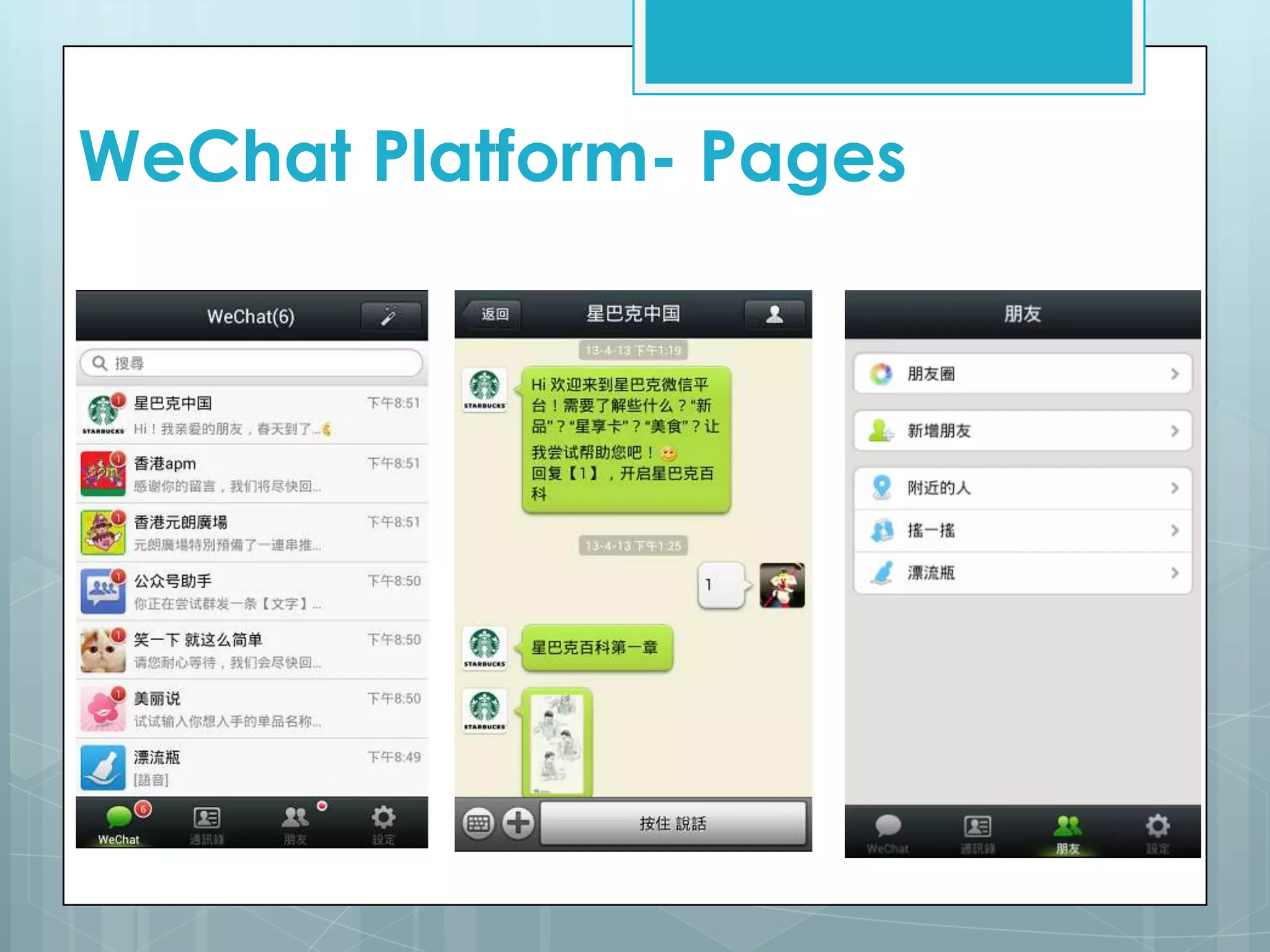Click the green add-friend person icon
The width and height of the screenshot is (1270, 952).
881,431
